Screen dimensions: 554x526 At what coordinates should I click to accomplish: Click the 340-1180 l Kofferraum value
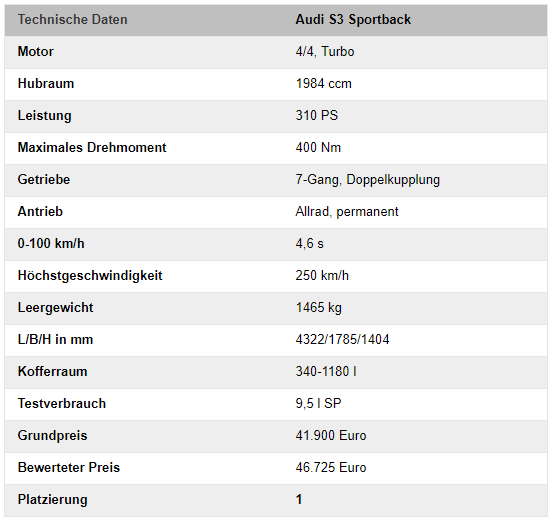point(326,372)
